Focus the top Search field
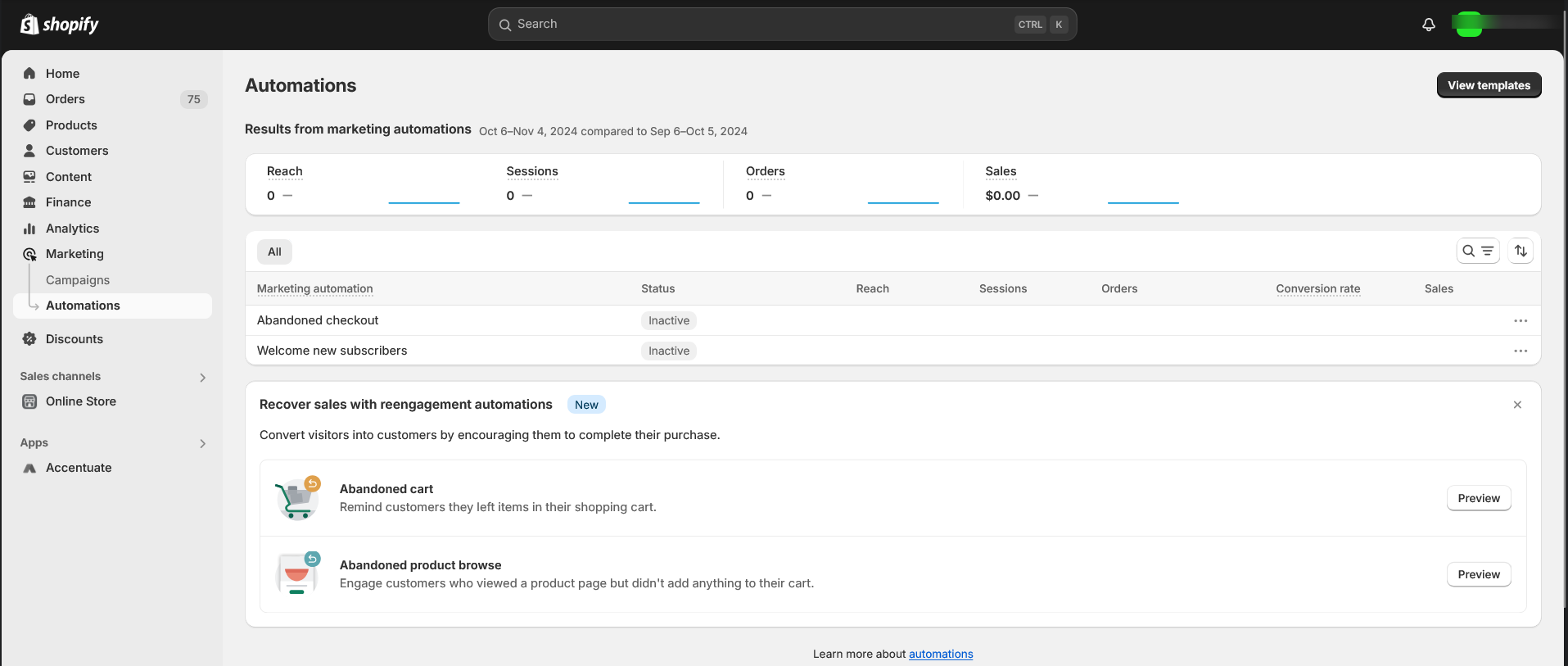 [x=782, y=25]
